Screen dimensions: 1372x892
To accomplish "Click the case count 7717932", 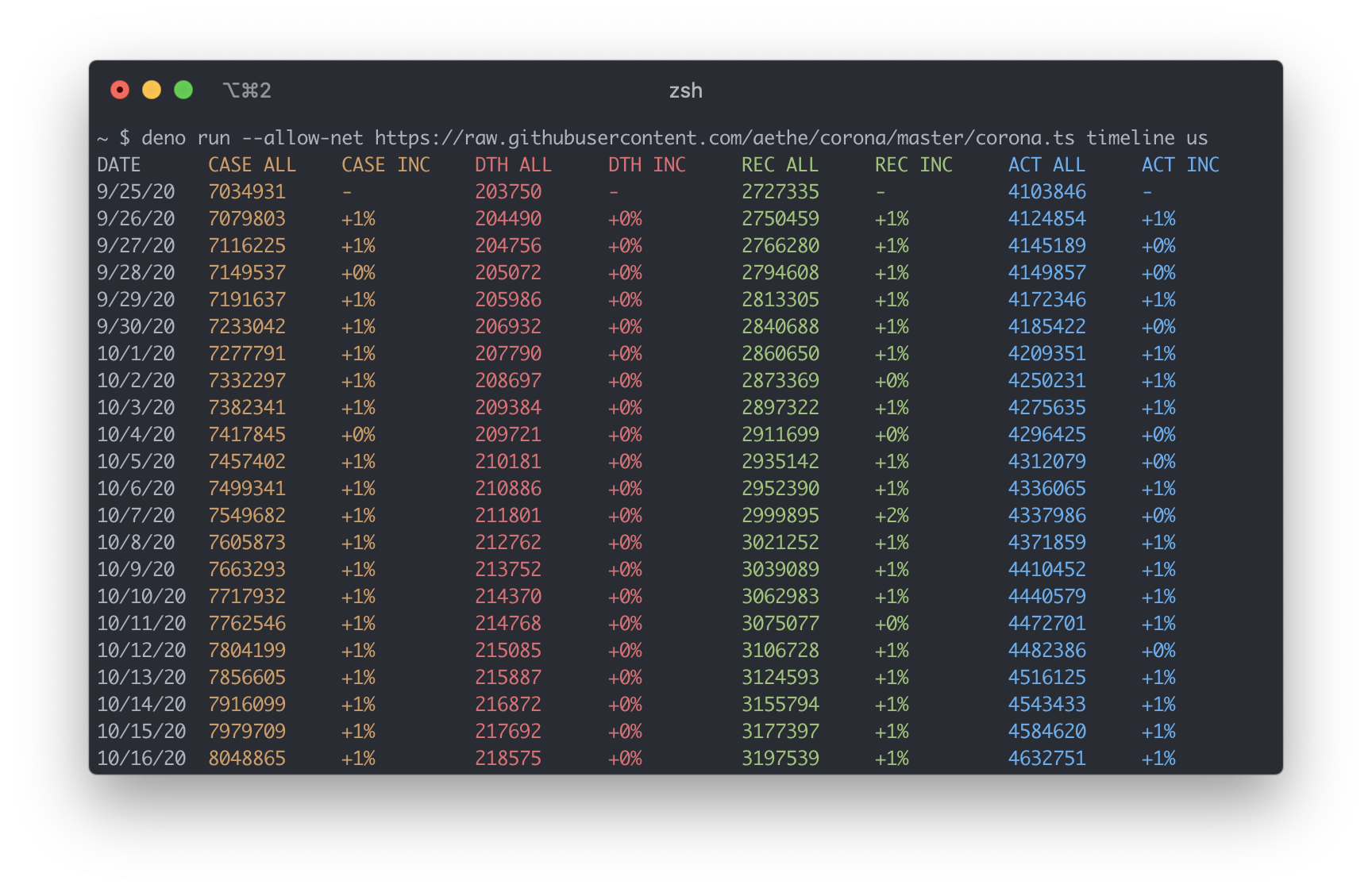I will (x=247, y=597).
